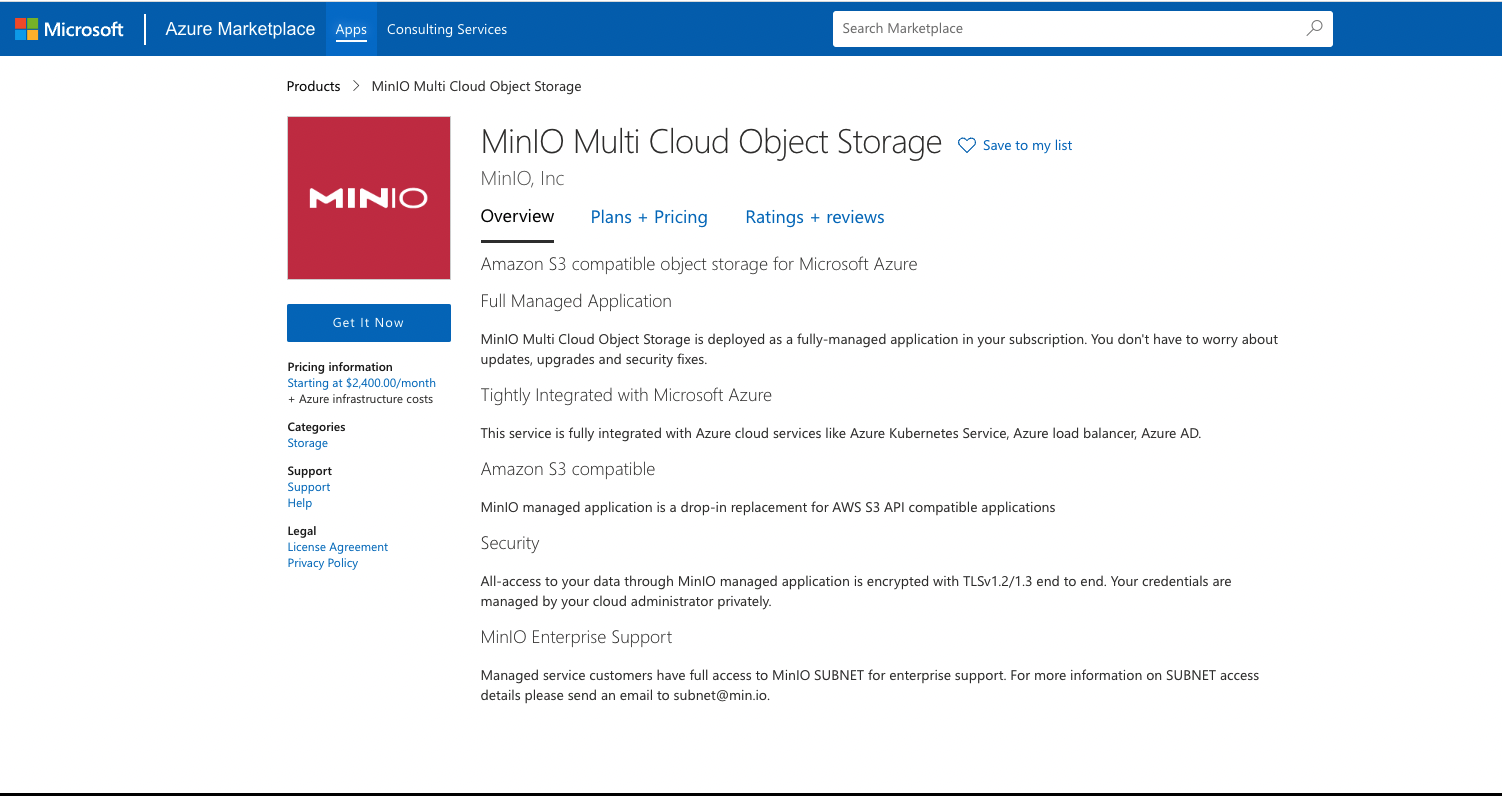Open the Storage category link
The height and width of the screenshot is (796, 1502).
pyautogui.click(x=307, y=443)
